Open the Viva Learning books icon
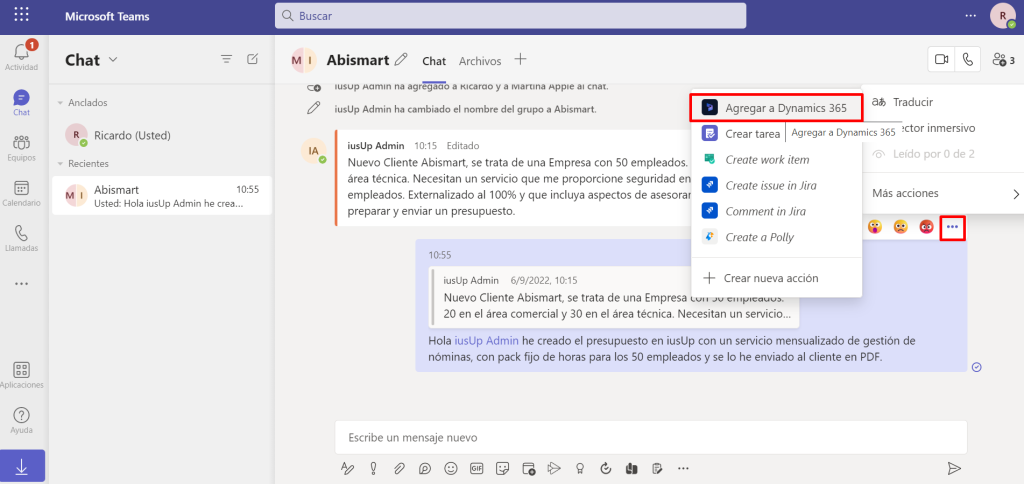Image resolution: width=1024 pixels, height=484 pixels. click(x=631, y=468)
